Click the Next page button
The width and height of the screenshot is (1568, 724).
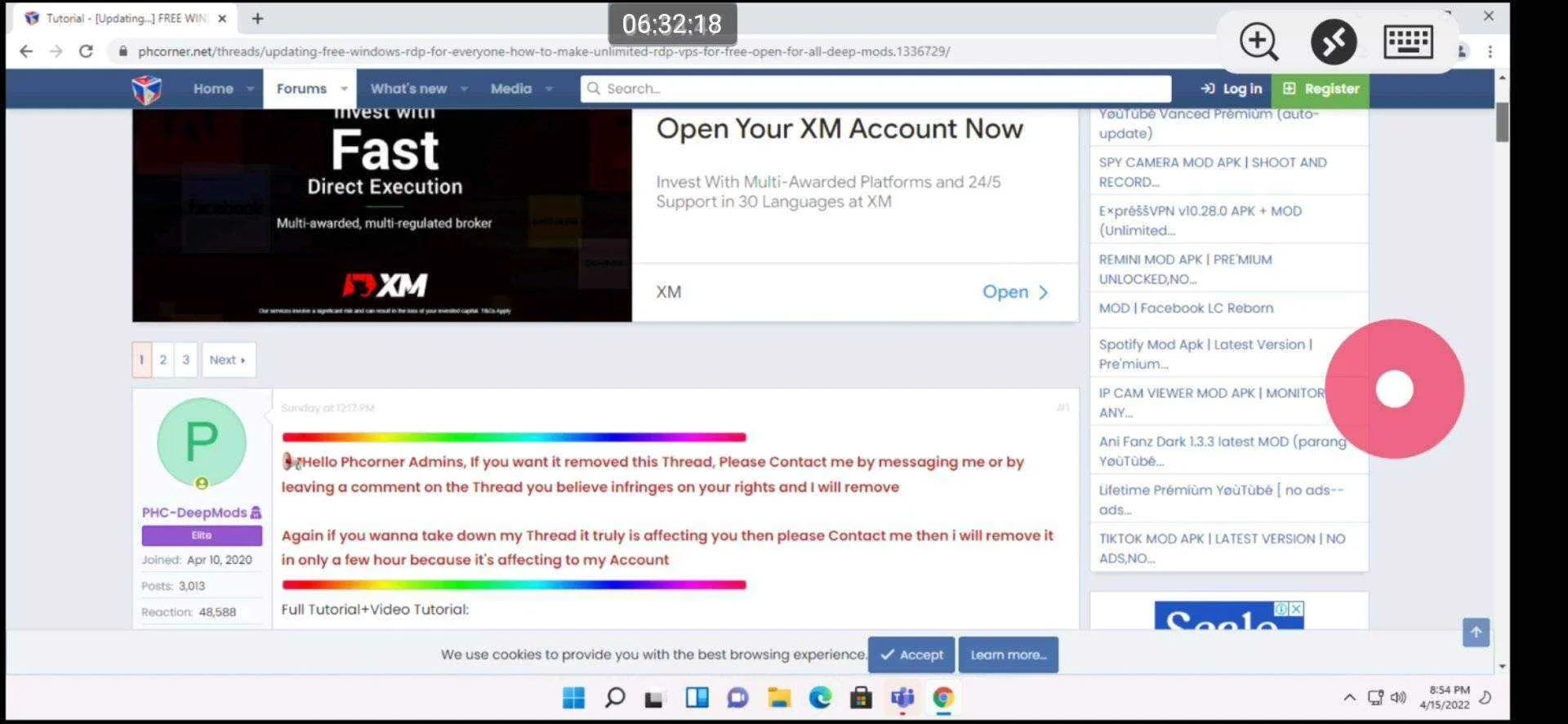tap(228, 360)
